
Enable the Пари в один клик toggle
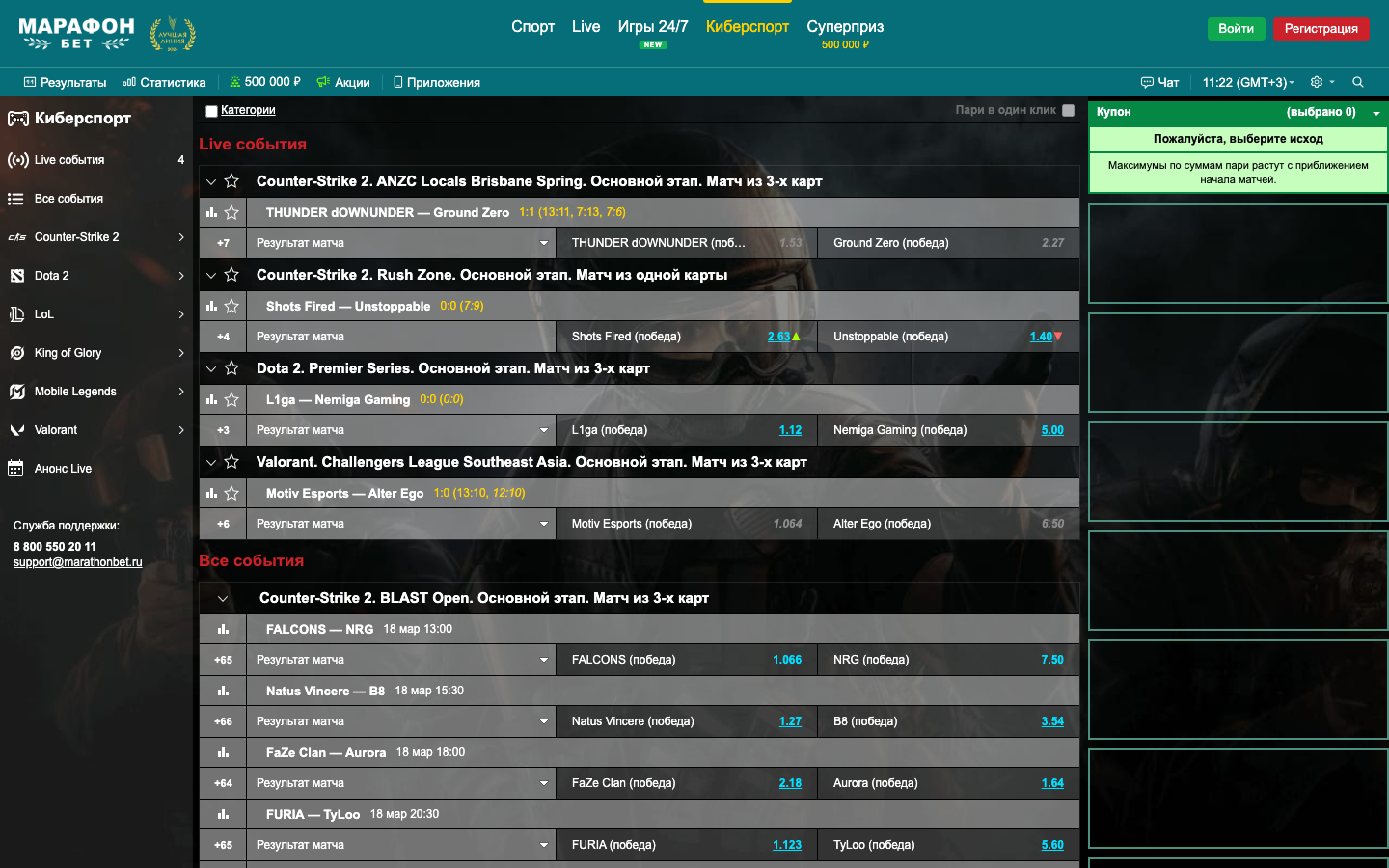point(1068,110)
